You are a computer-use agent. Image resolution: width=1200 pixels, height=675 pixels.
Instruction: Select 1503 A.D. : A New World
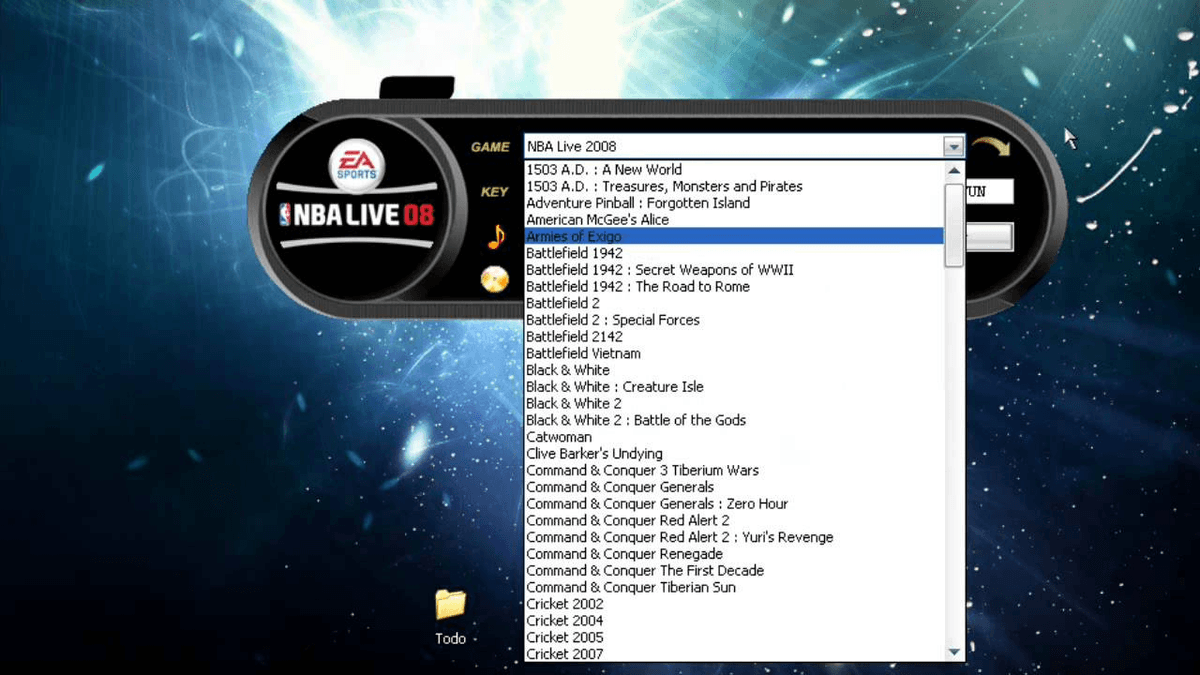click(604, 170)
